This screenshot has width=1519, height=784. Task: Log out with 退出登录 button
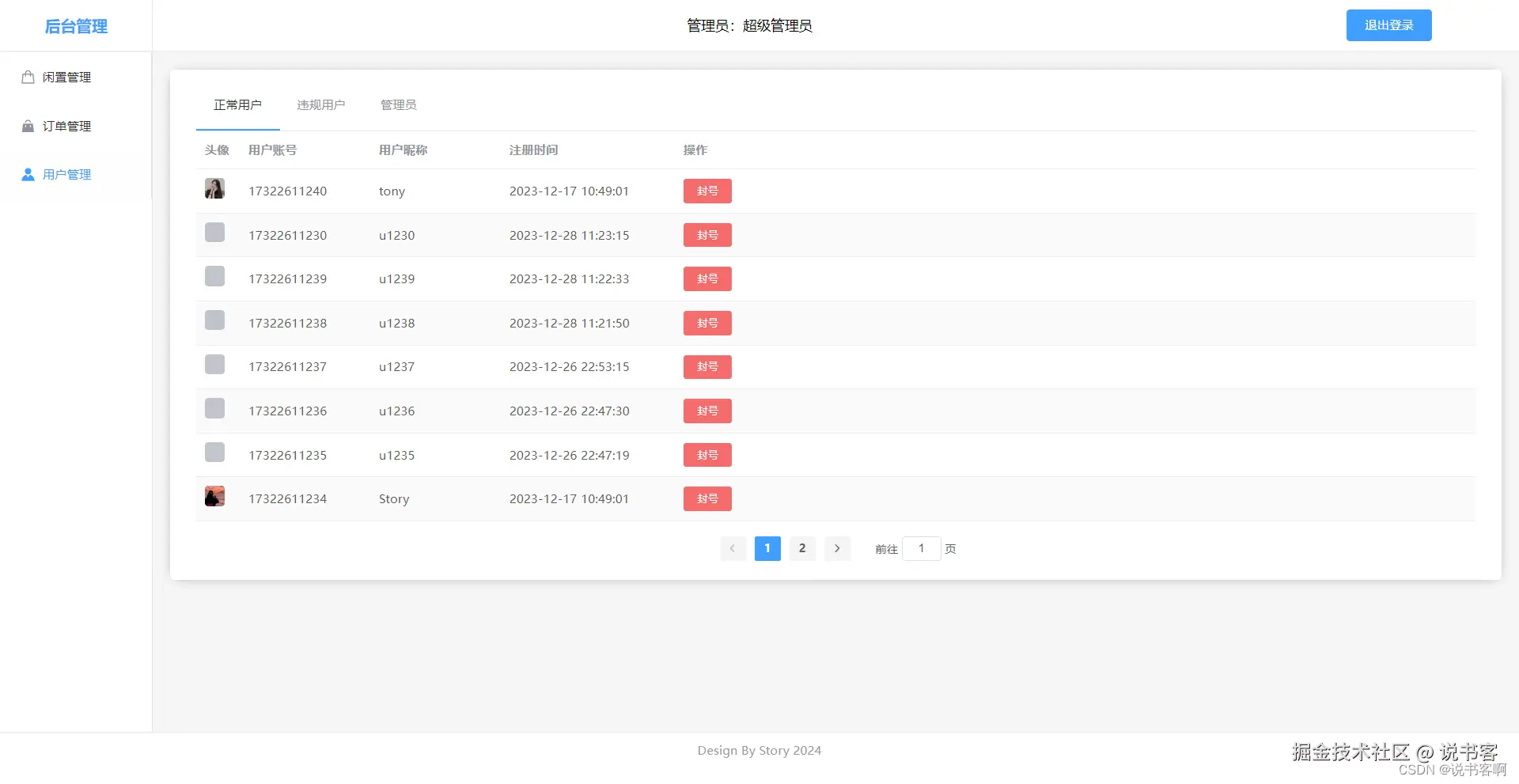tap(1389, 25)
